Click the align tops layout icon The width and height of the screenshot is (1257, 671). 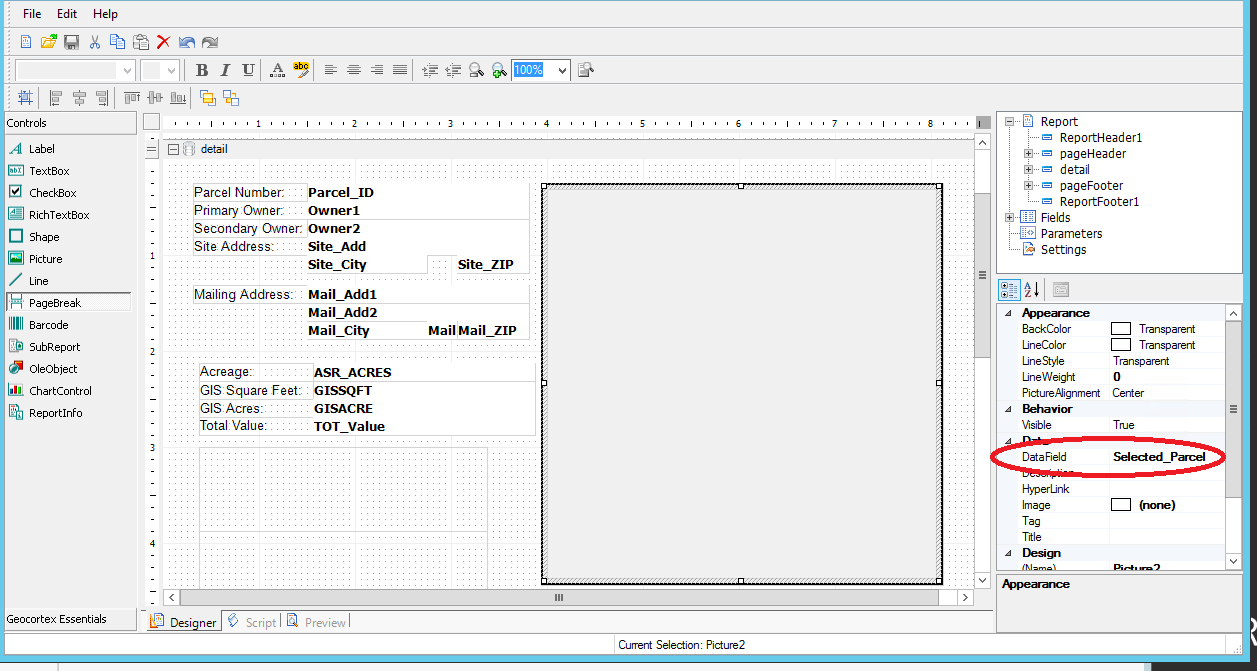(132, 98)
